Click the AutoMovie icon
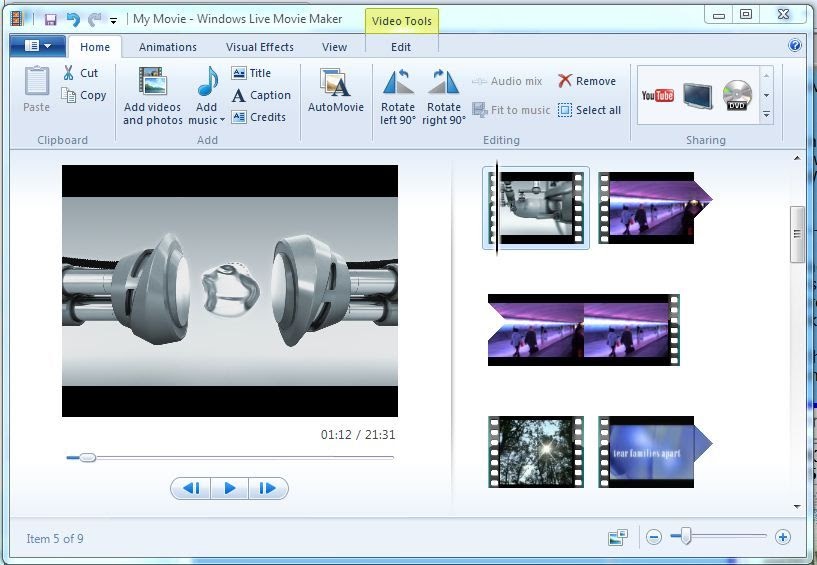Viewport: 817px width, 565px height. (335, 82)
